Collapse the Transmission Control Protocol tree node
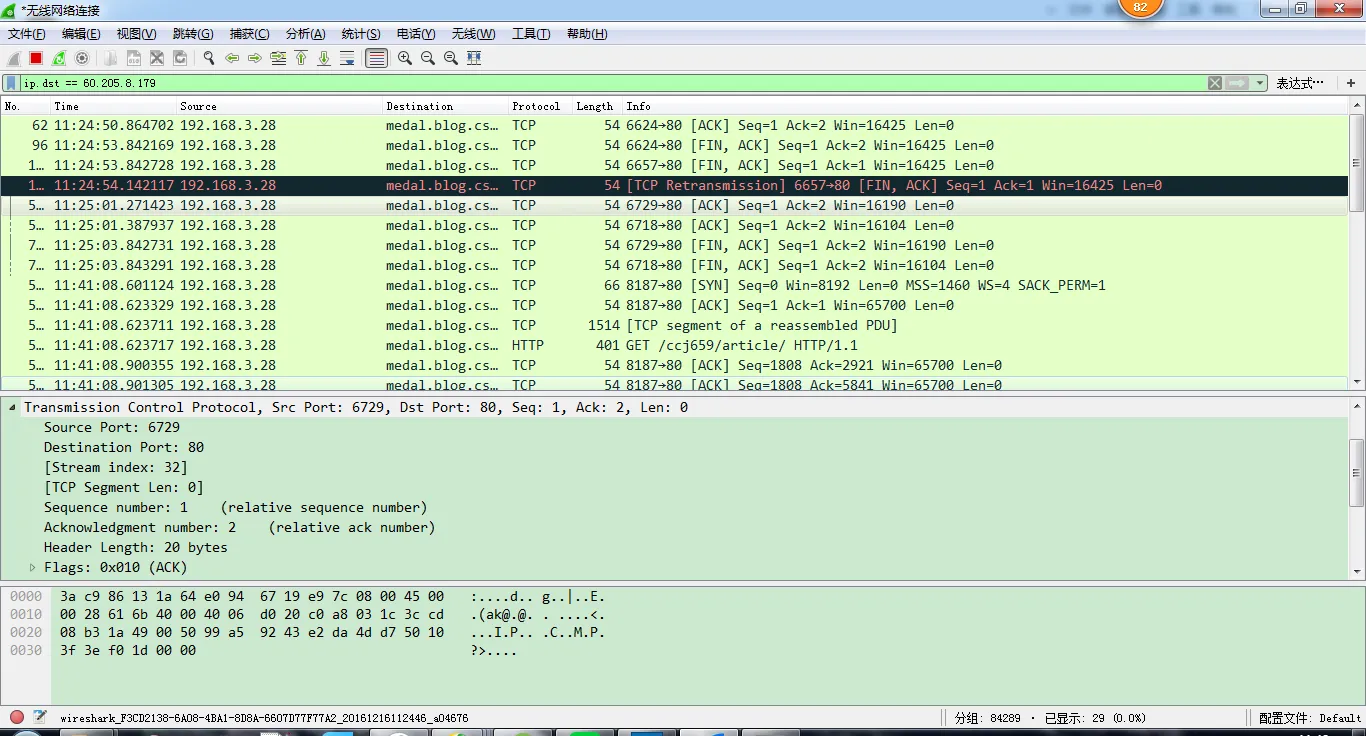This screenshot has width=1366, height=736. tap(12, 407)
